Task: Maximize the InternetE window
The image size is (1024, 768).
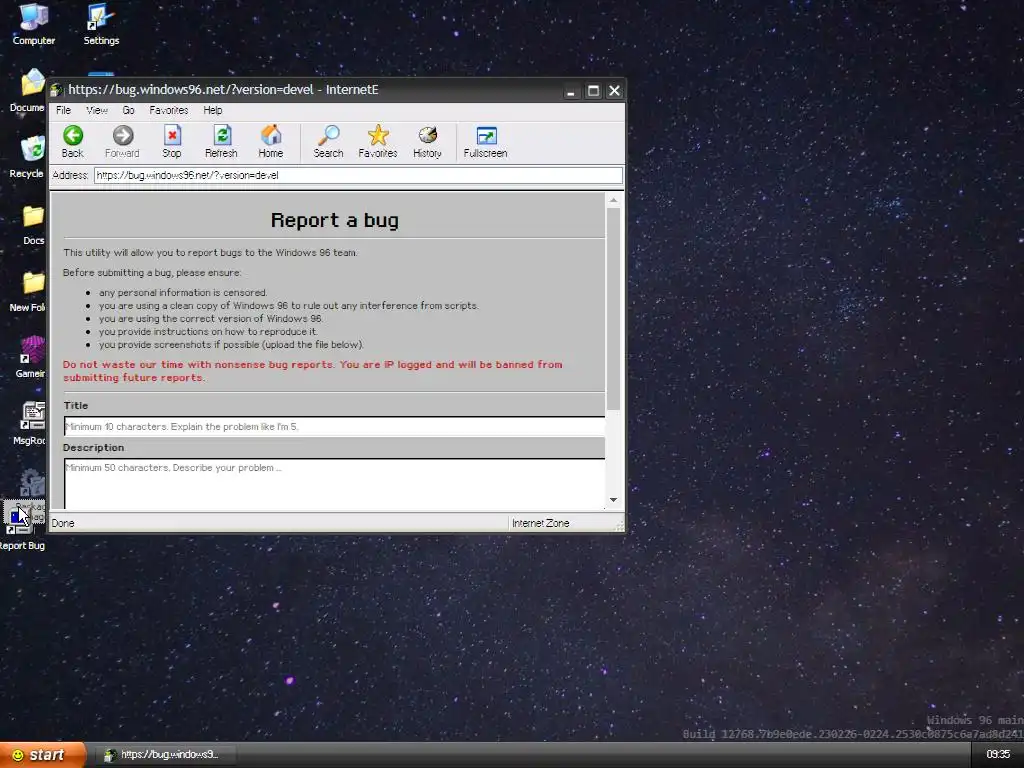Action: [x=593, y=91]
